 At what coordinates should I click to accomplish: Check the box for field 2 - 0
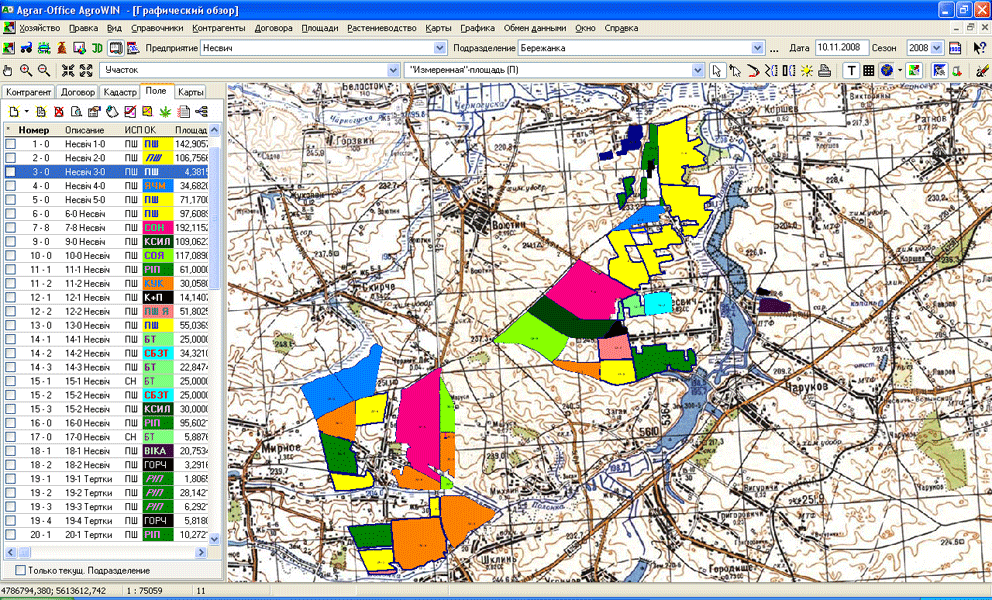click(10, 158)
